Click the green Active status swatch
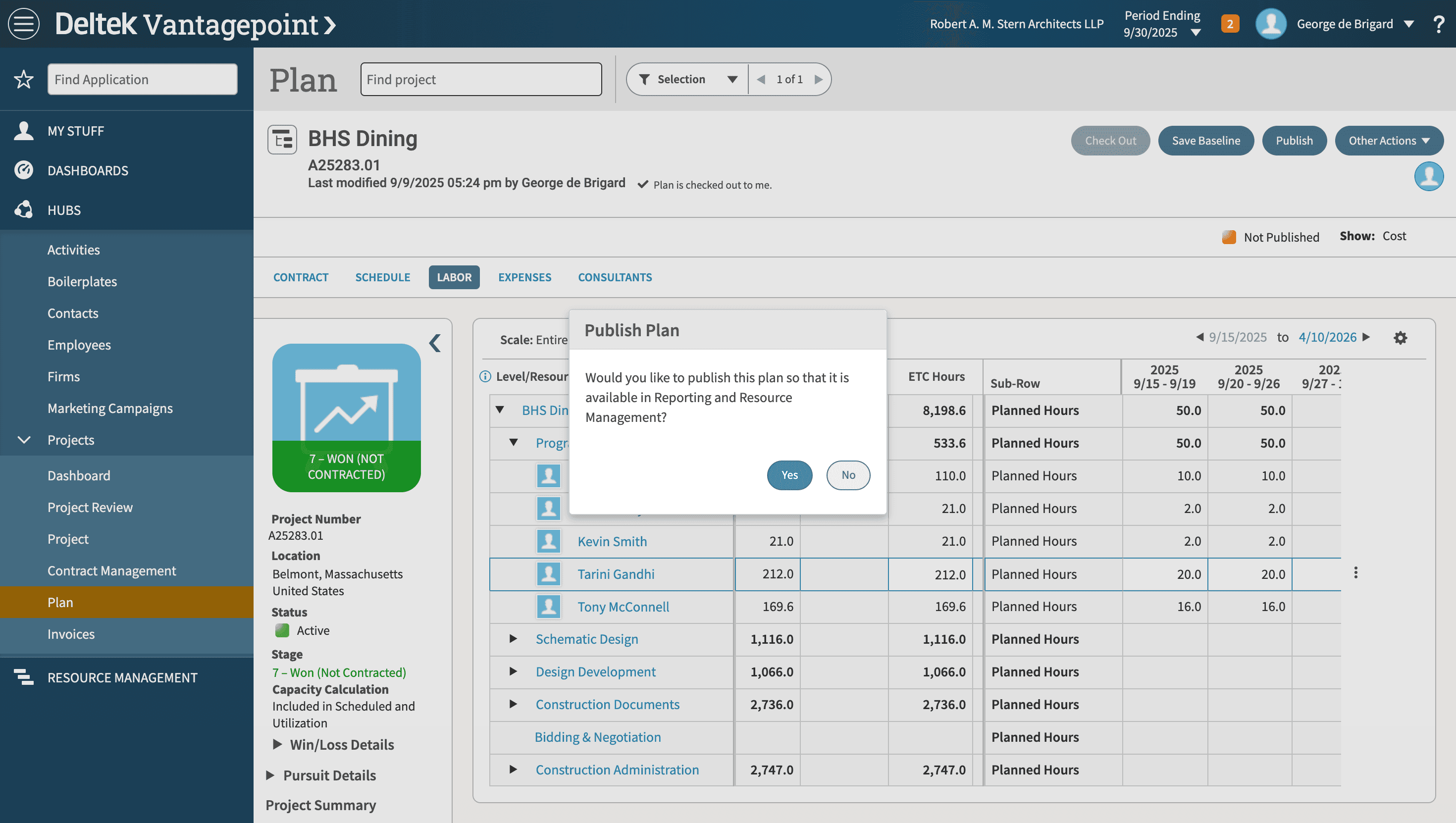Image resolution: width=1456 pixels, height=823 pixels. [x=282, y=630]
